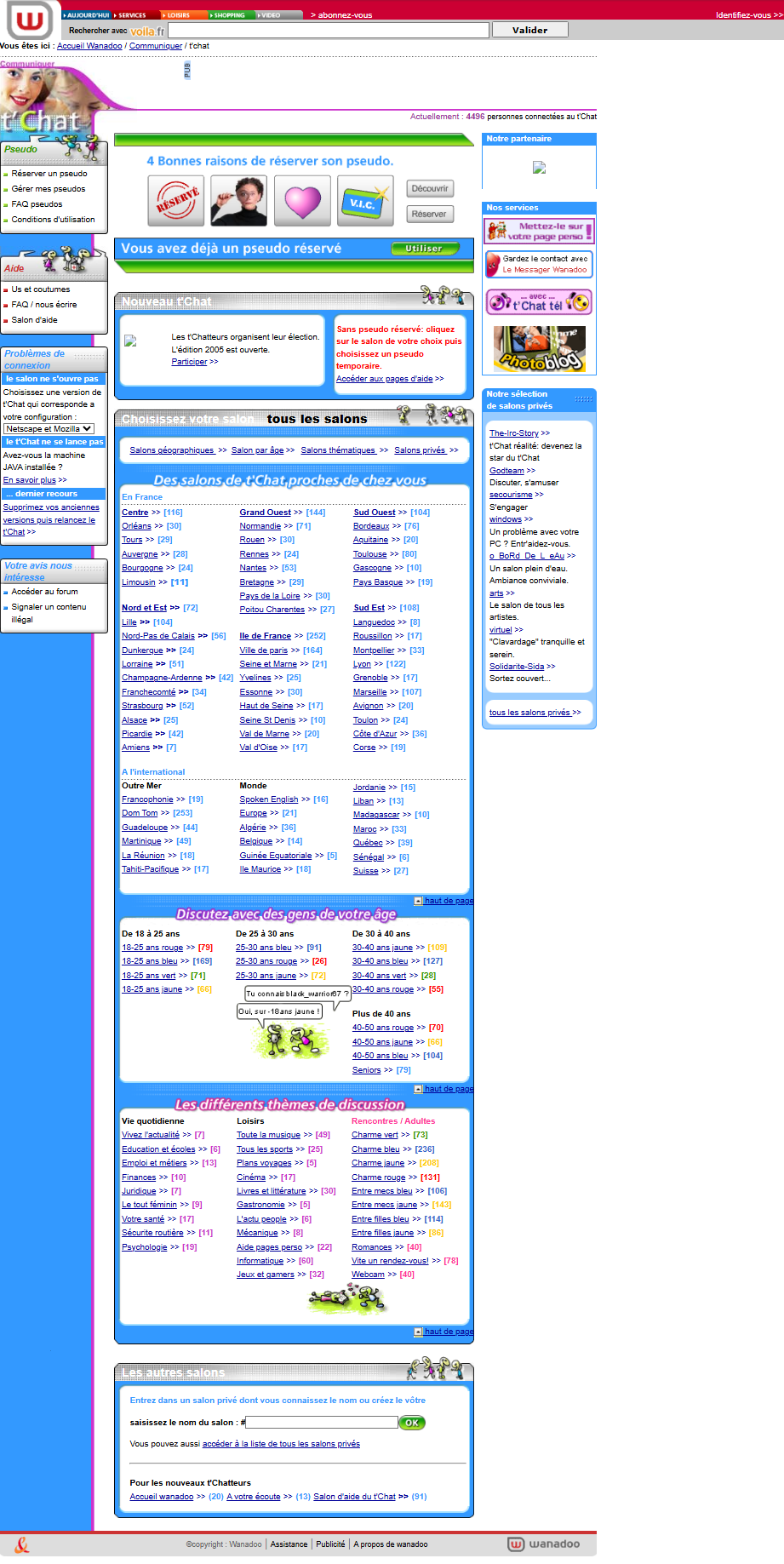Open the Photoblog banner image
Viewport: 784px width, 1564px height.
(540, 349)
